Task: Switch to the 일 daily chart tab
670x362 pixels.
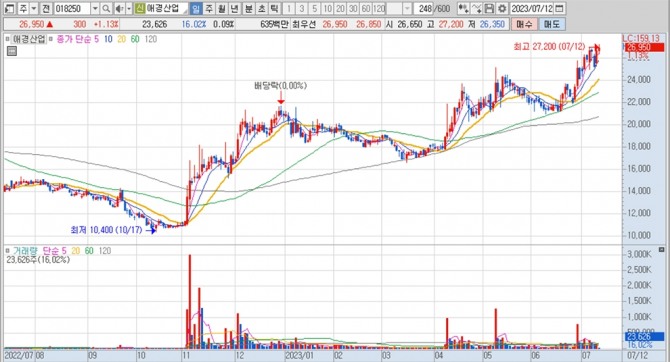Action: click(x=195, y=8)
